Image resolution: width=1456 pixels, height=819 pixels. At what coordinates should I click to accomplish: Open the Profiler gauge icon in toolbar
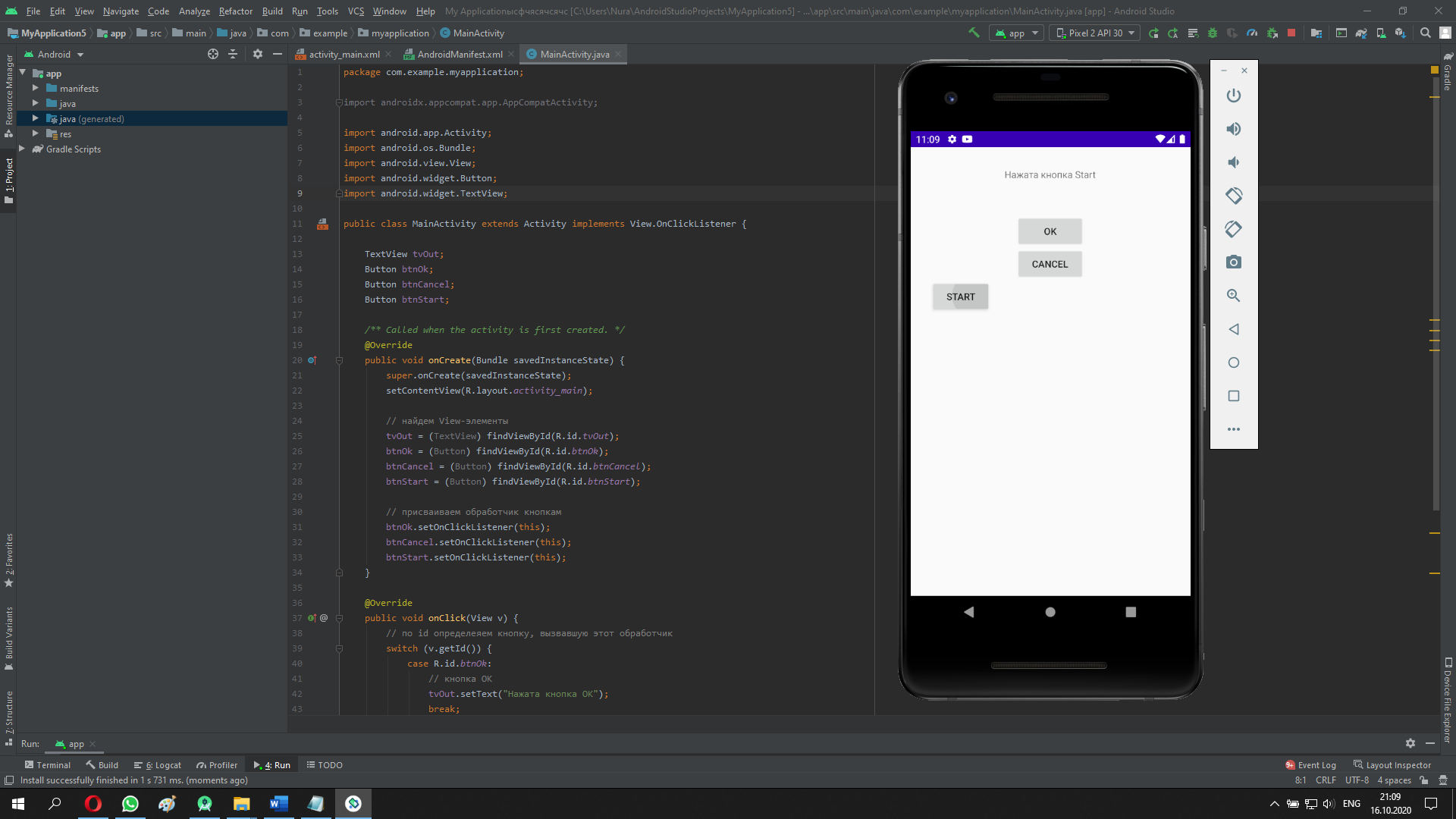click(x=1252, y=33)
